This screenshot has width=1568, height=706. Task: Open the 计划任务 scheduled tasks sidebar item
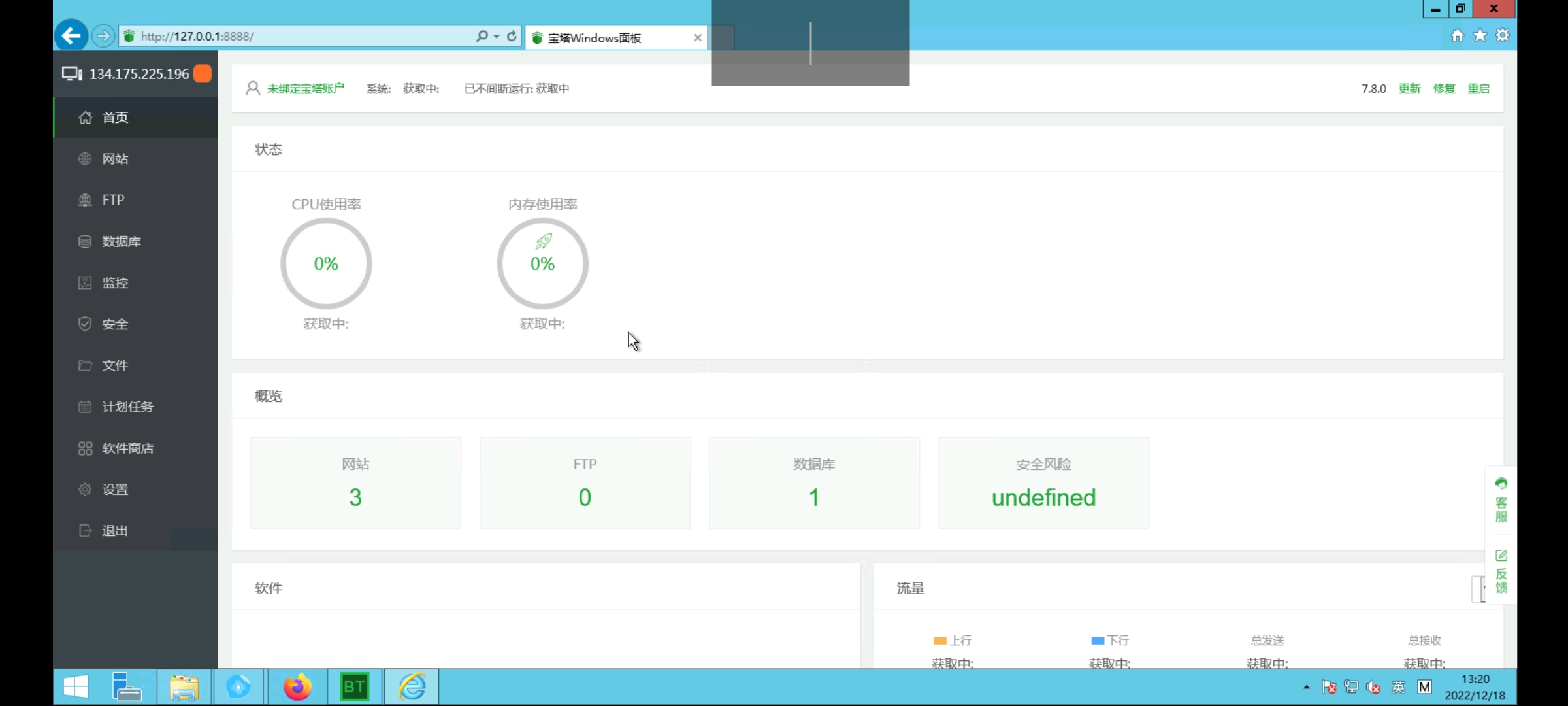coord(136,407)
